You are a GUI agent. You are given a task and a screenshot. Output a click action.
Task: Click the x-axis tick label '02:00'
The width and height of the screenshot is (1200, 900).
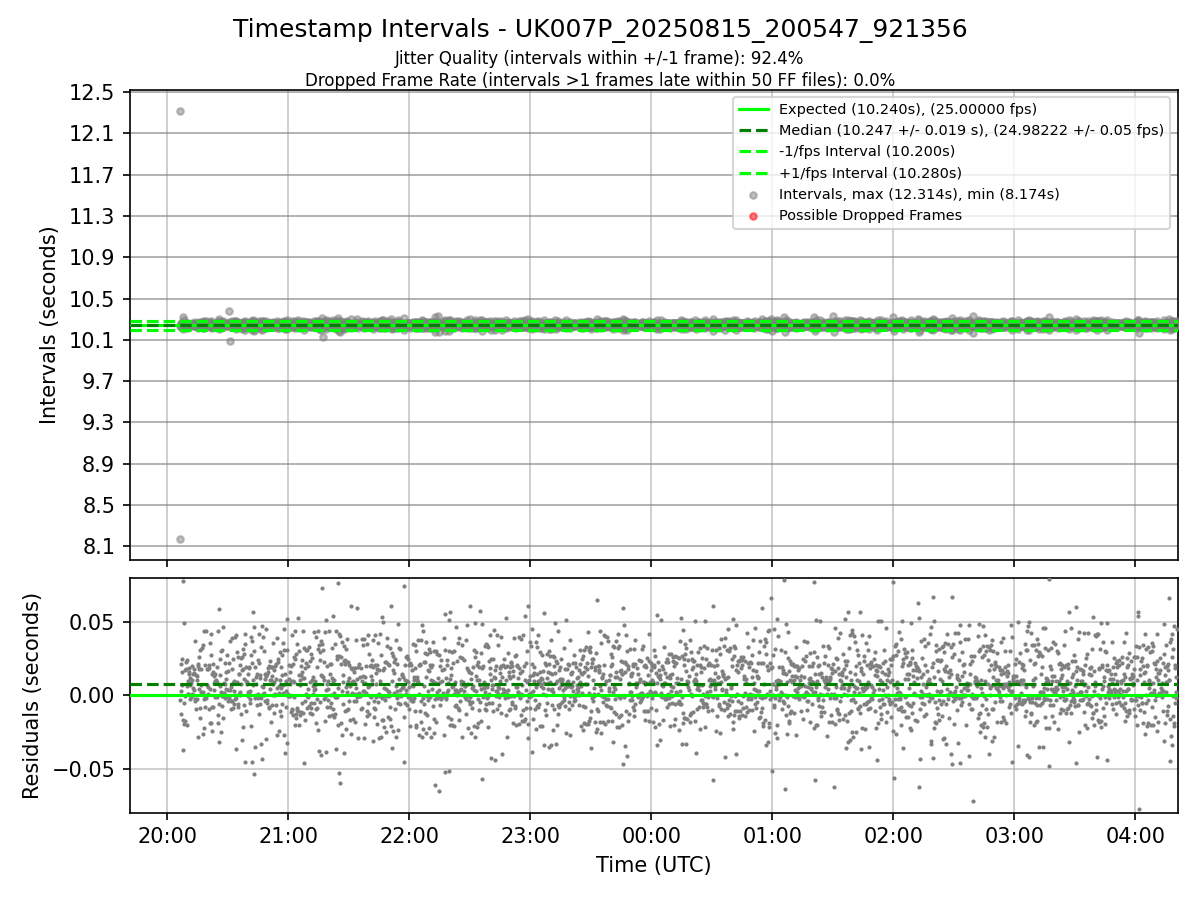point(893,834)
